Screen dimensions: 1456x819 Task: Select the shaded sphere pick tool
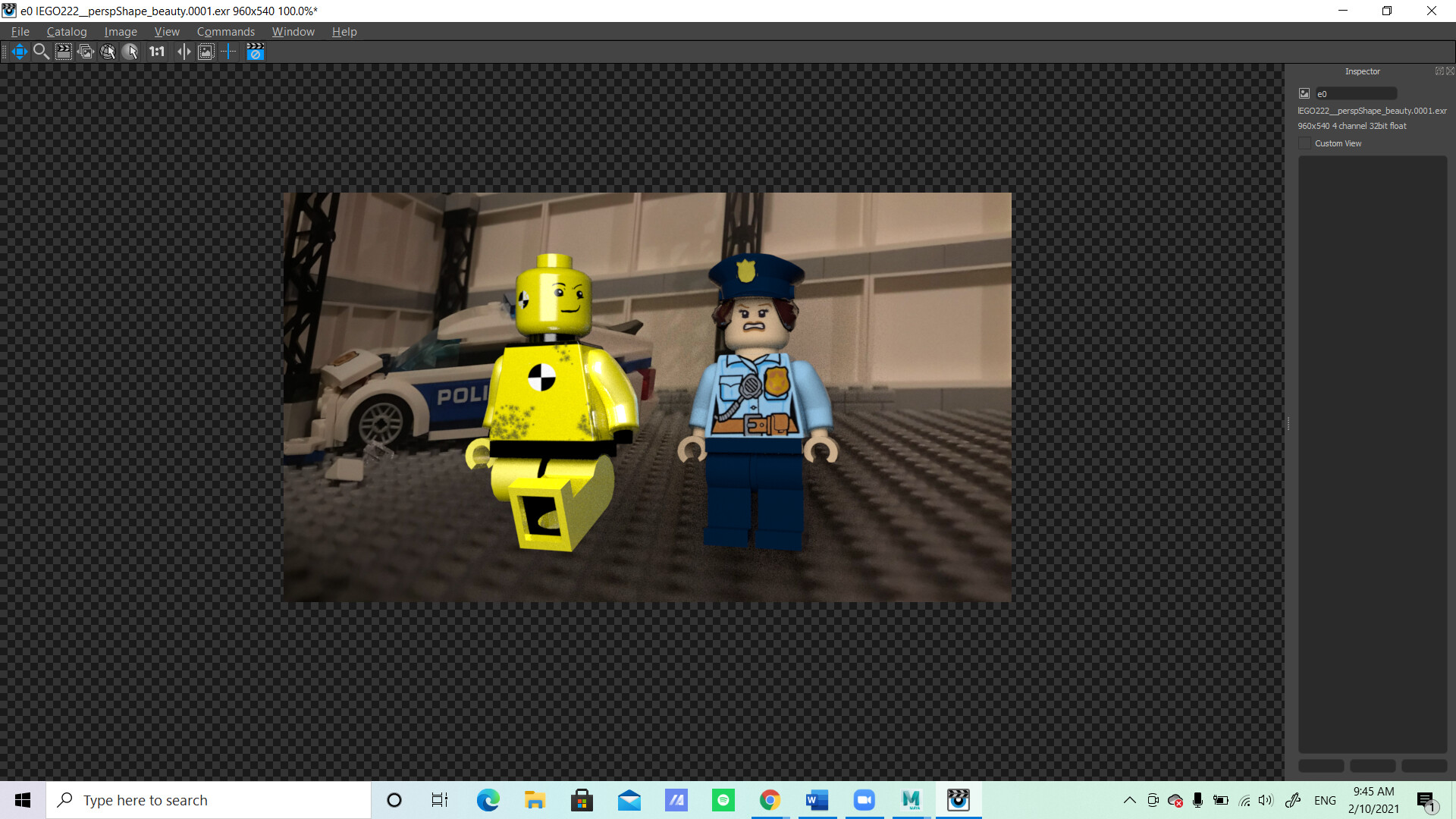click(130, 52)
